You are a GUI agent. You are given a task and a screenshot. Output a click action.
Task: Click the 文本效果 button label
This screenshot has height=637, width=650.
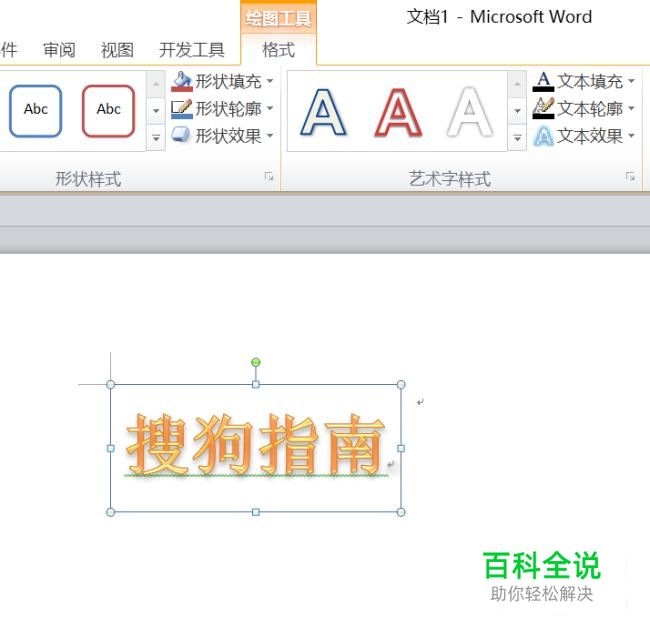click(x=590, y=136)
